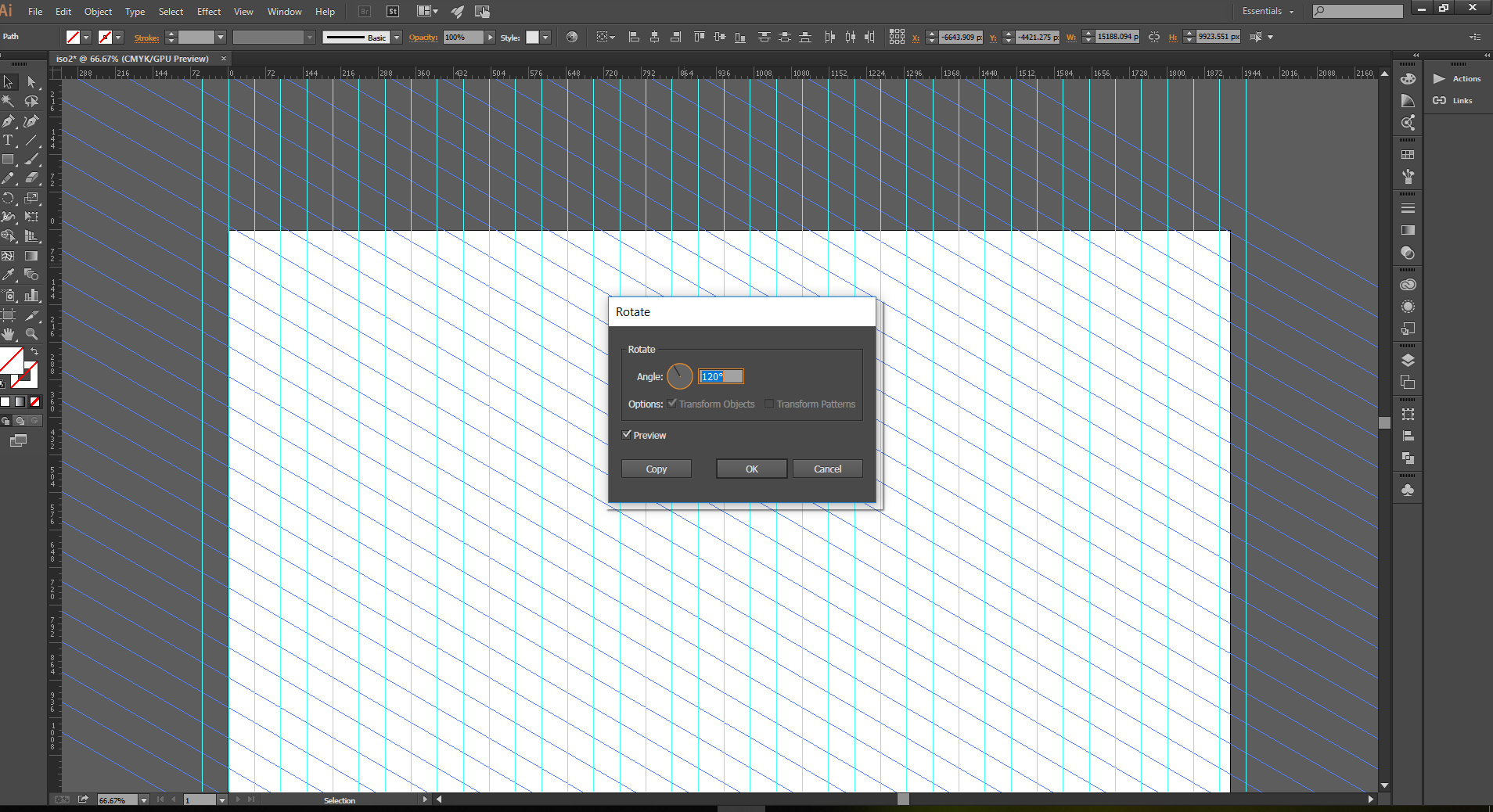Click the Swap Fill and Stroke arrow

point(34,352)
